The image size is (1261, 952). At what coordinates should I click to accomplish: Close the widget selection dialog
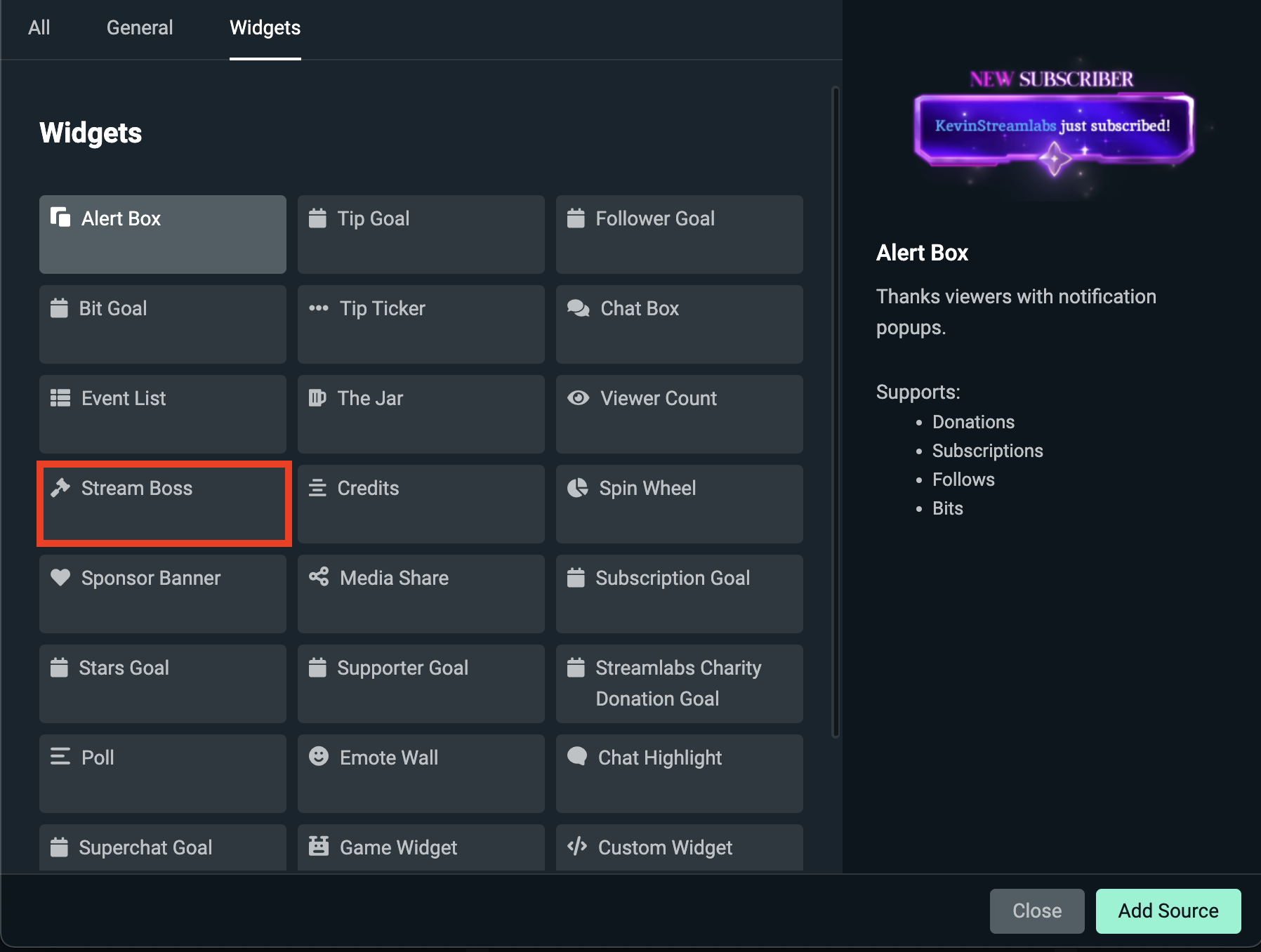pyautogui.click(x=1037, y=911)
